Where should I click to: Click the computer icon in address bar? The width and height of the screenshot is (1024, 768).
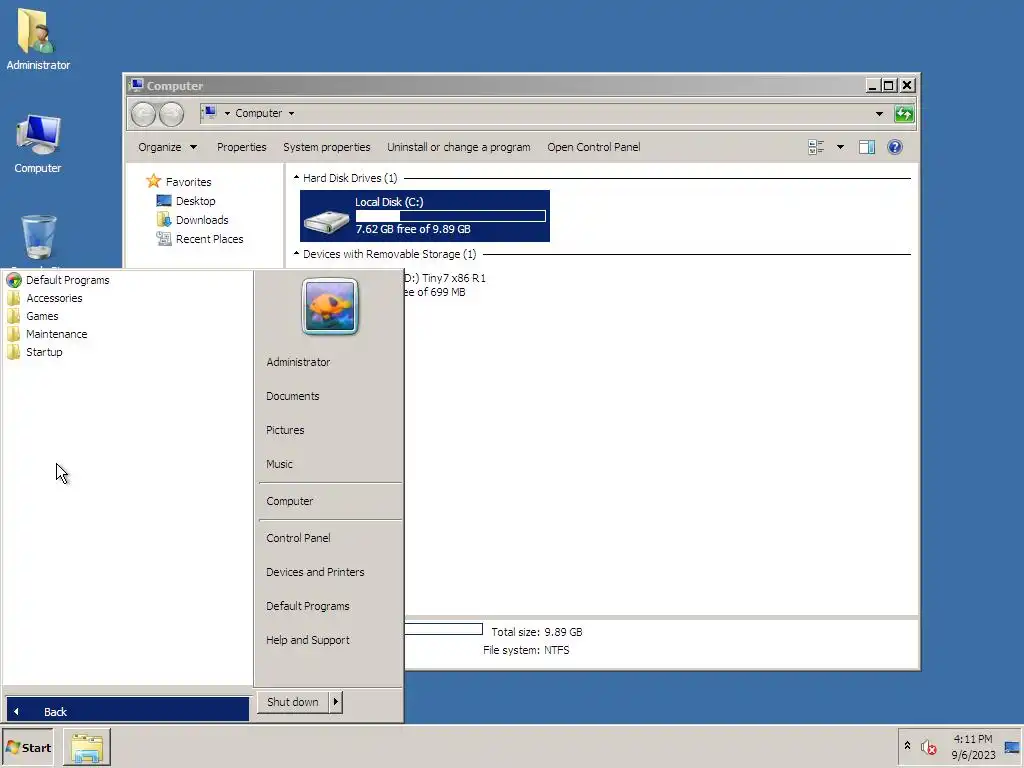click(209, 112)
